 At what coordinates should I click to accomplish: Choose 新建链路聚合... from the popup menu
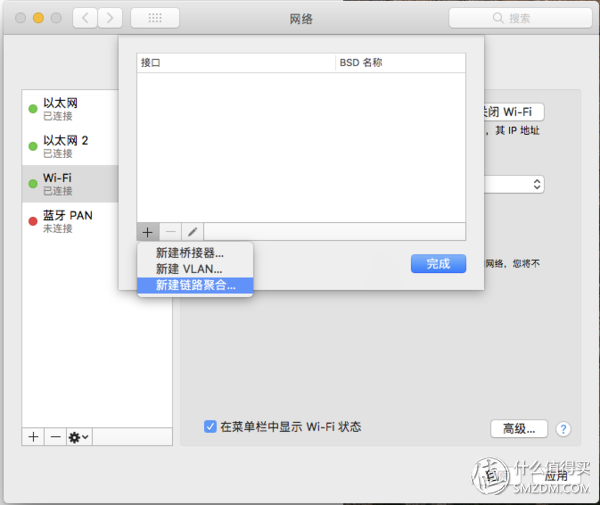click(x=195, y=285)
